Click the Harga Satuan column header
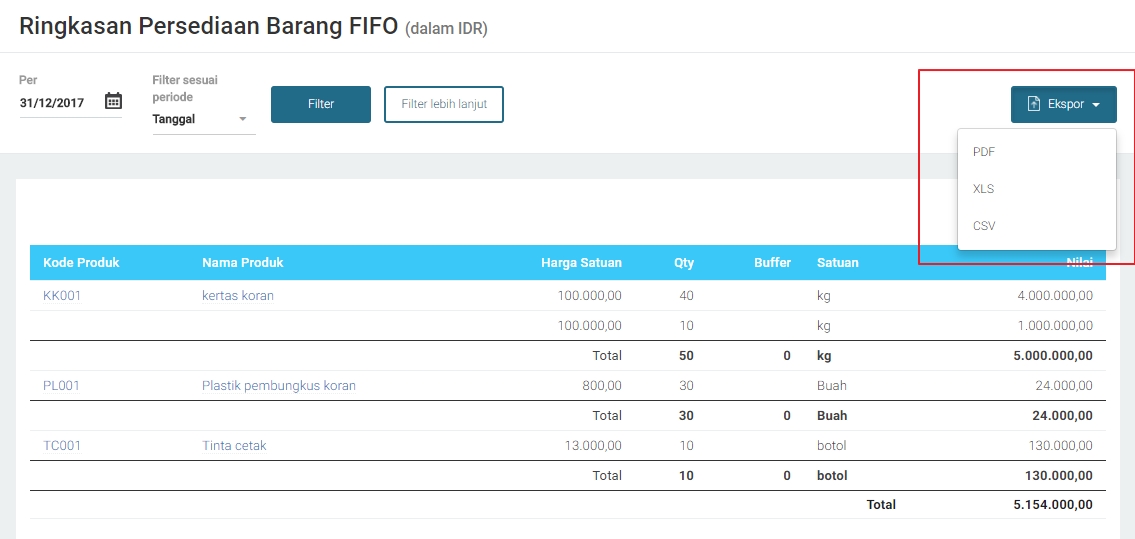The width and height of the screenshot is (1135, 539). click(x=581, y=263)
